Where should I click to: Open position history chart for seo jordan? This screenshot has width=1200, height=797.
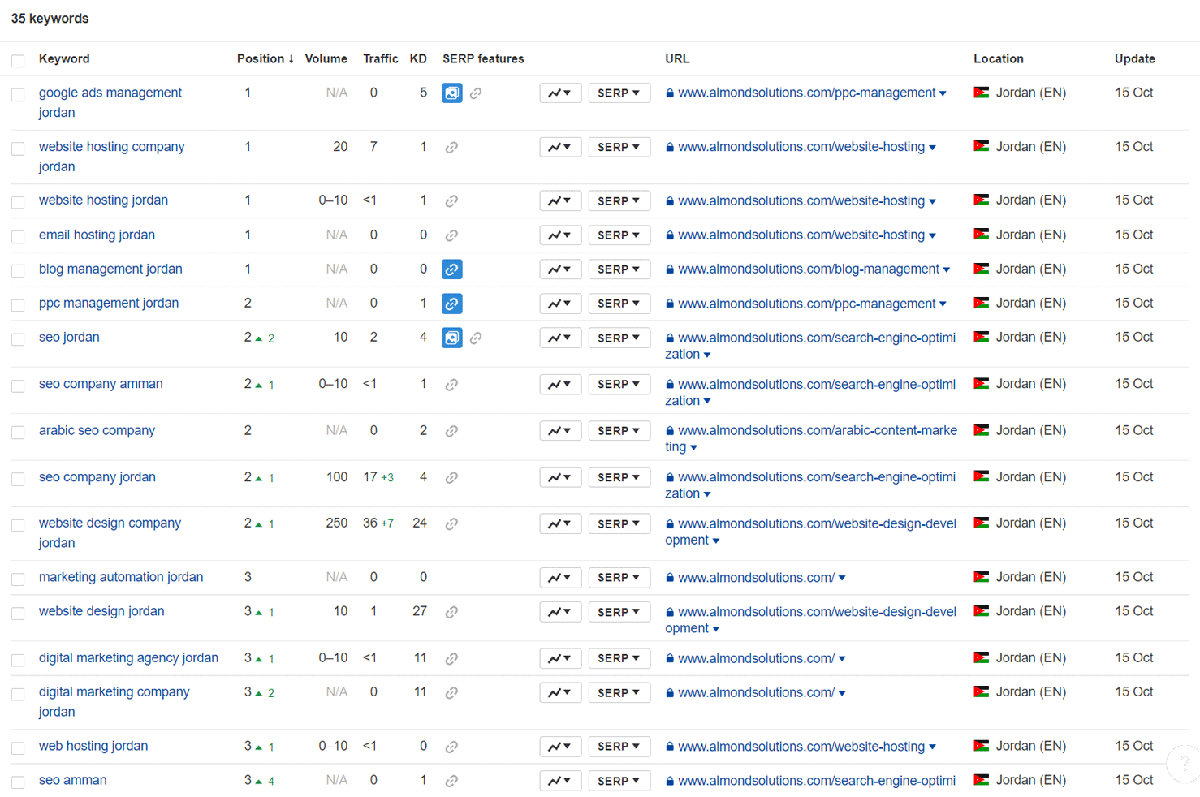point(560,338)
